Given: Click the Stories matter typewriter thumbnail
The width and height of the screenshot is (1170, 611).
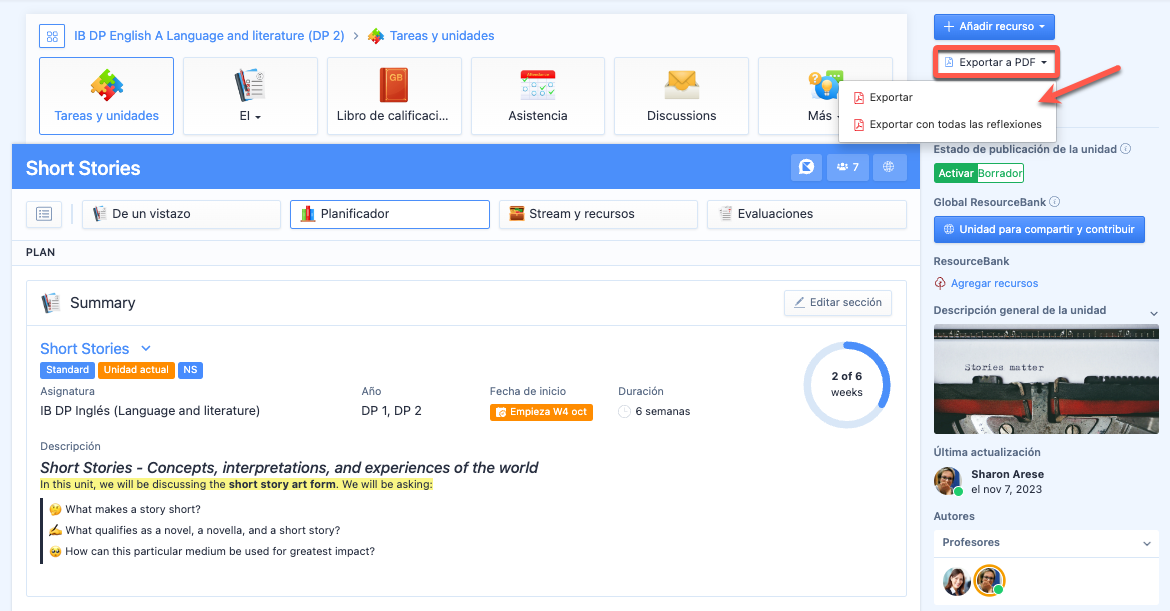Looking at the screenshot, I should coord(1045,379).
